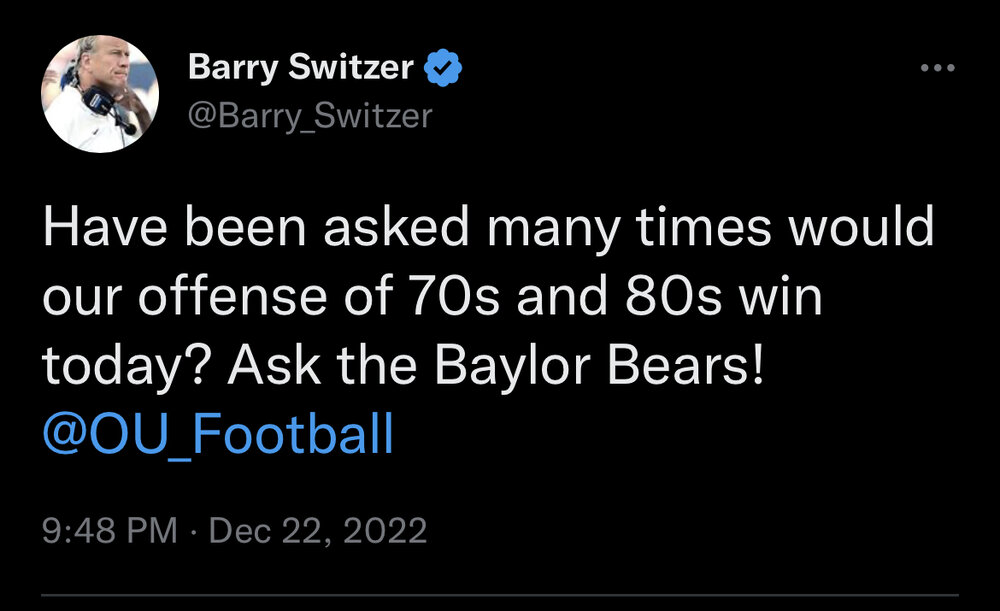Open the @Barry_Switzer handle link

(x=310, y=116)
